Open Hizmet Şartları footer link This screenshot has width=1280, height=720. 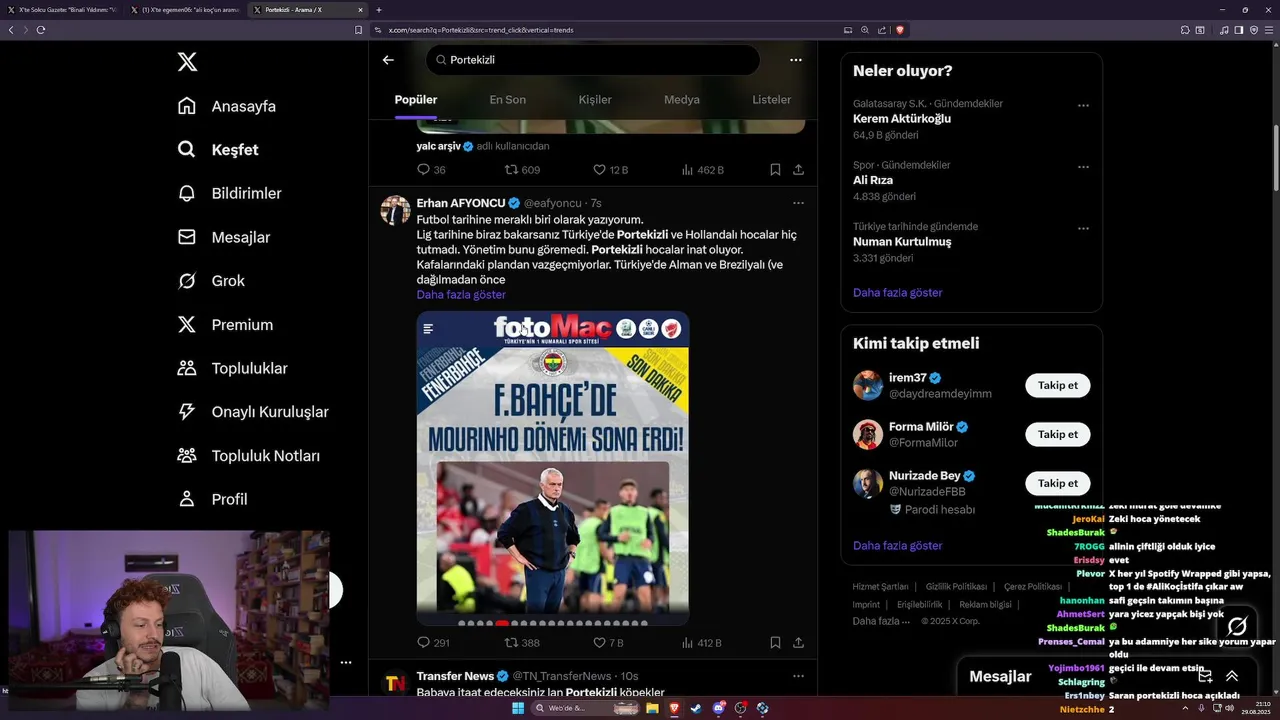[x=880, y=587]
